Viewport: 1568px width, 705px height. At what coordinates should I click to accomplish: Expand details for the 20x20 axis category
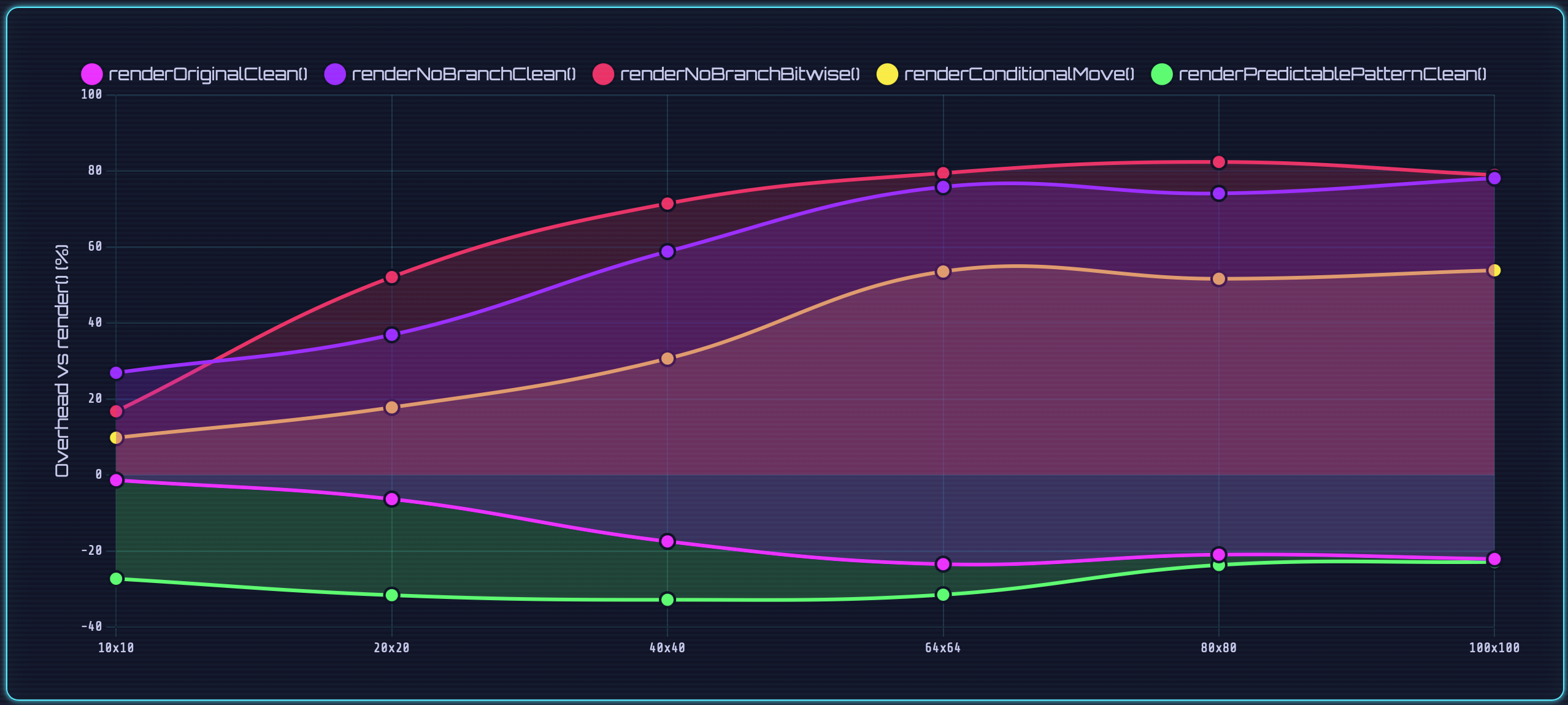click(393, 647)
